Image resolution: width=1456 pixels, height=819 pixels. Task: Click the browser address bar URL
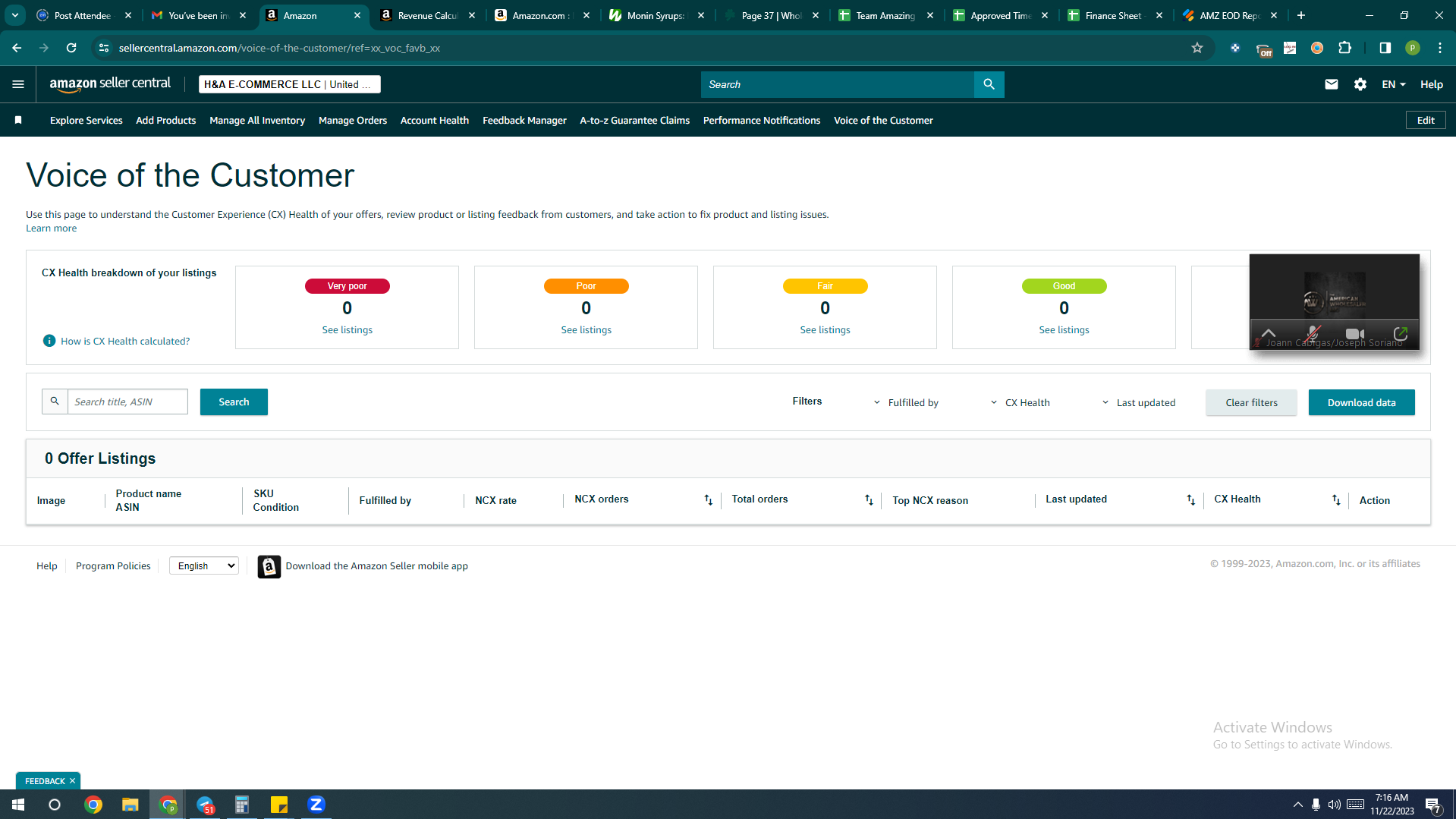coord(279,48)
